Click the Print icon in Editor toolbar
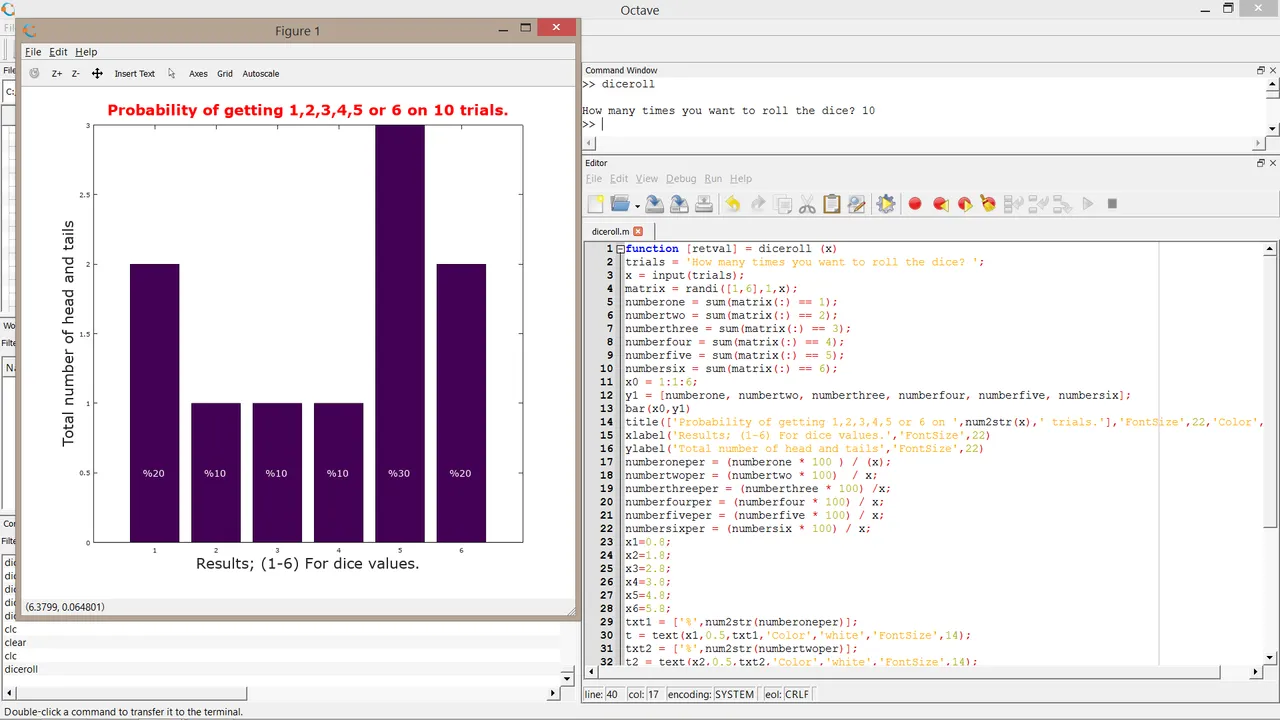Image resolution: width=1280 pixels, height=720 pixels. 704,204
